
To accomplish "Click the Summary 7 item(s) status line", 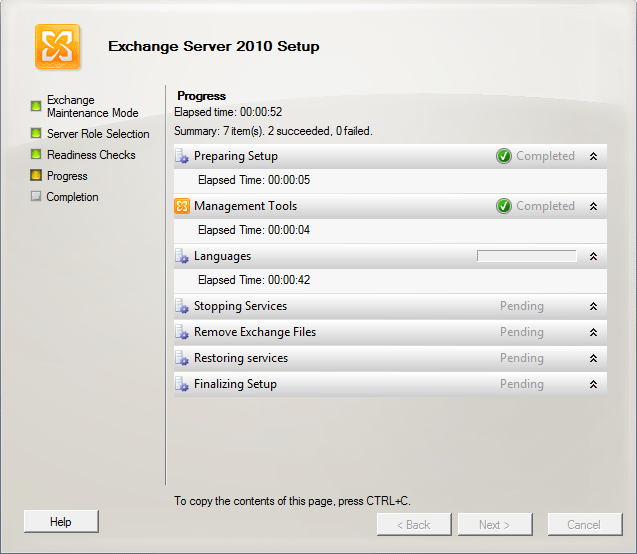I will coord(273,131).
